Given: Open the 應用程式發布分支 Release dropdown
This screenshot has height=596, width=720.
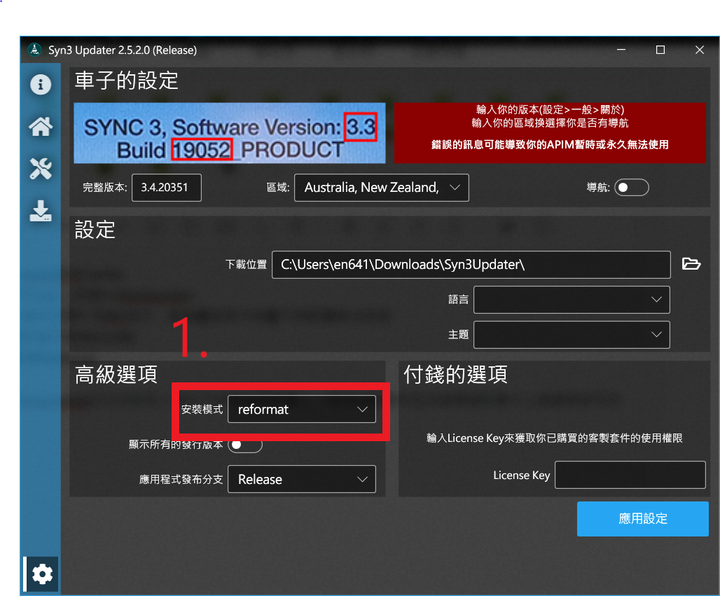Looking at the screenshot, I should 301,479.
